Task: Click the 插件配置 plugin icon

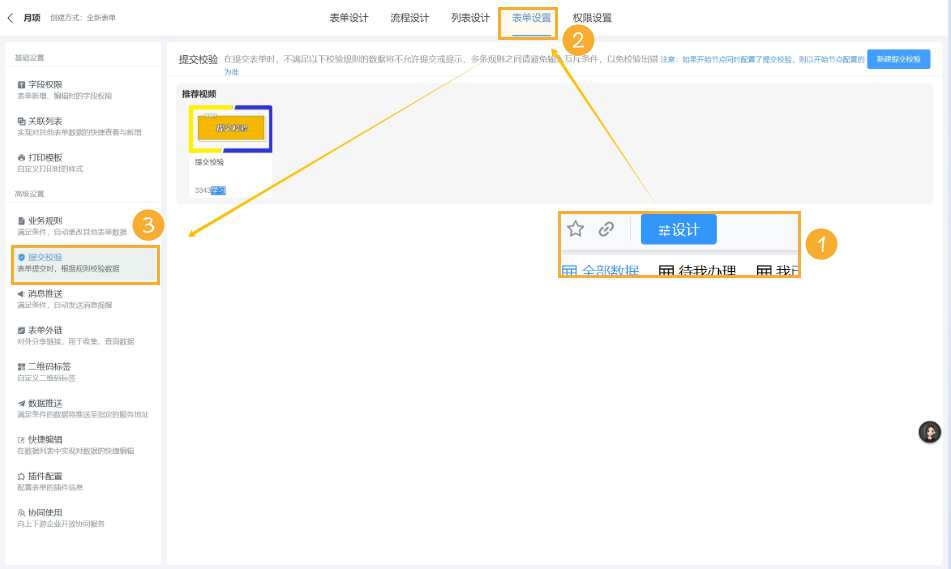Action: [21, 476]
